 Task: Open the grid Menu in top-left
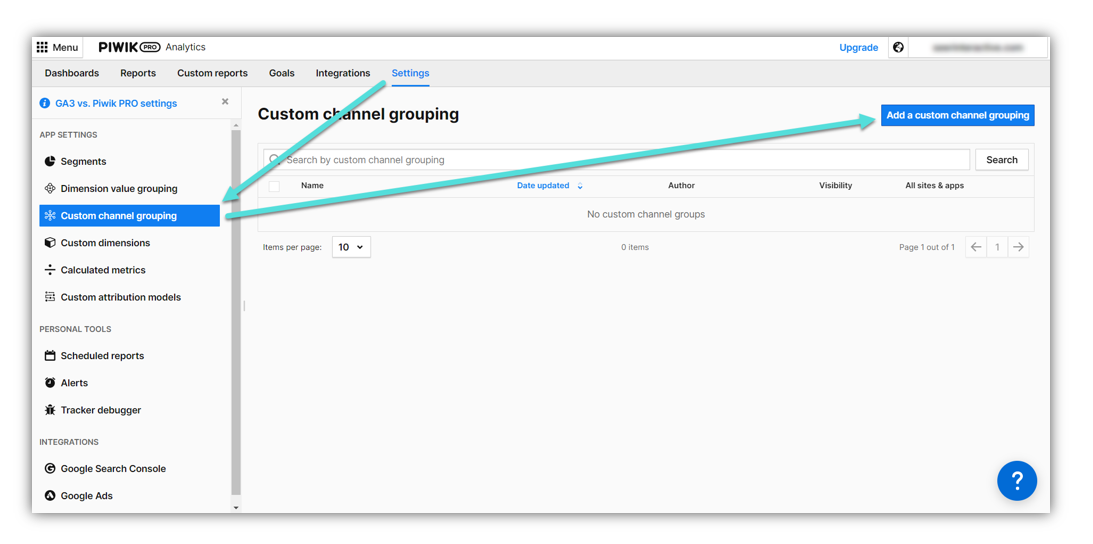[57, 47]
